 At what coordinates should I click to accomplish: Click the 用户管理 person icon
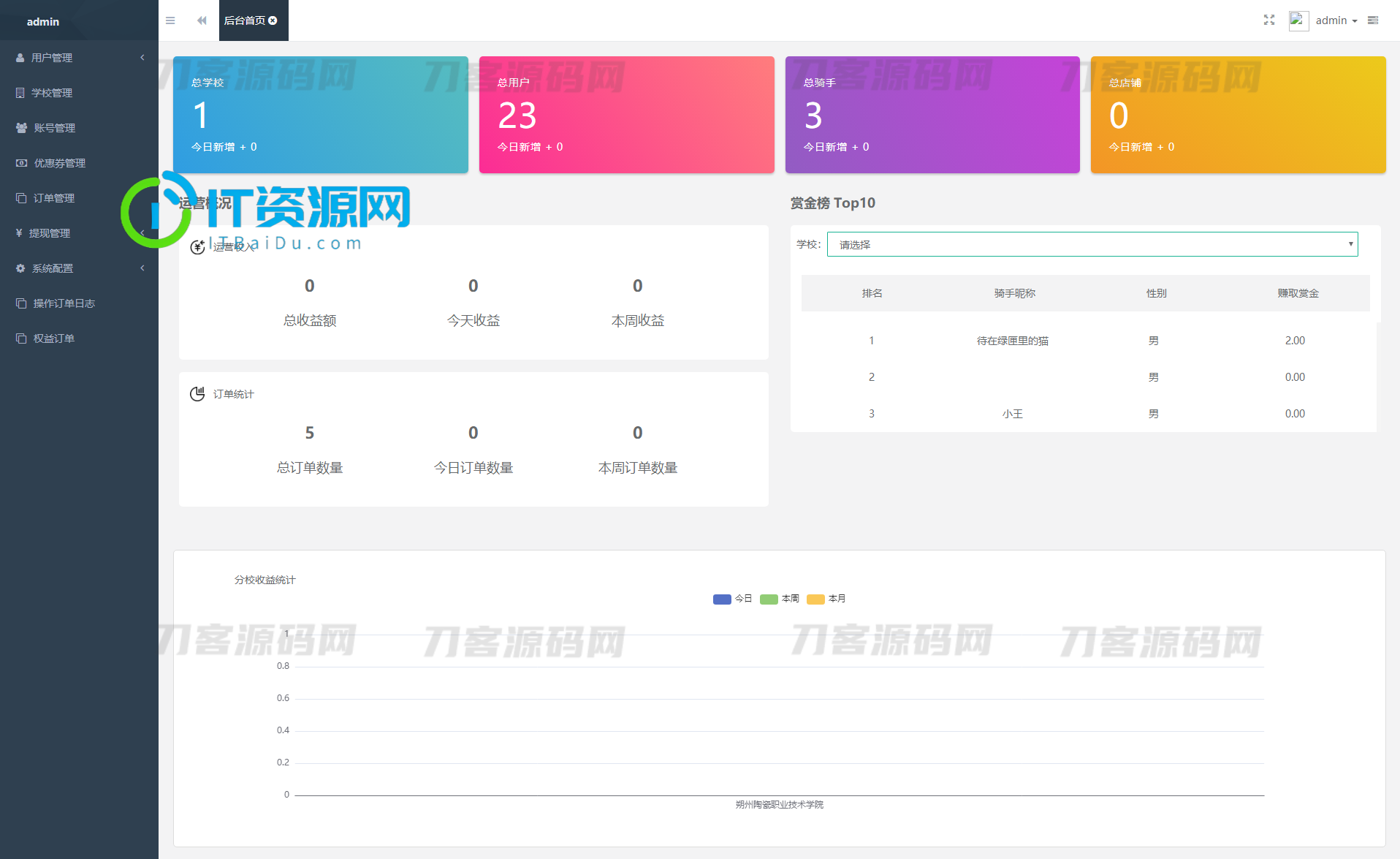[20, 58]
